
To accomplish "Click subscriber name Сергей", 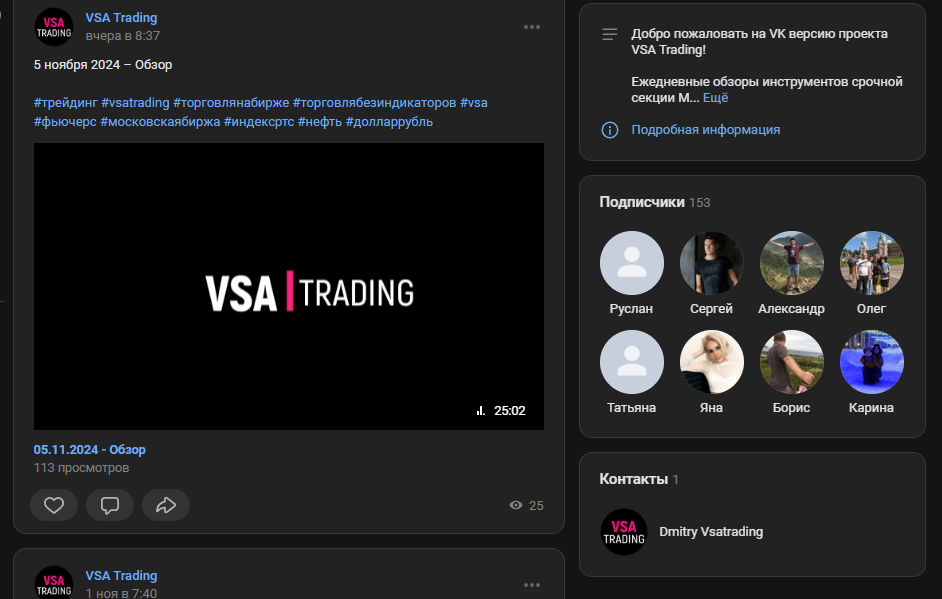I will pos(711,309).
